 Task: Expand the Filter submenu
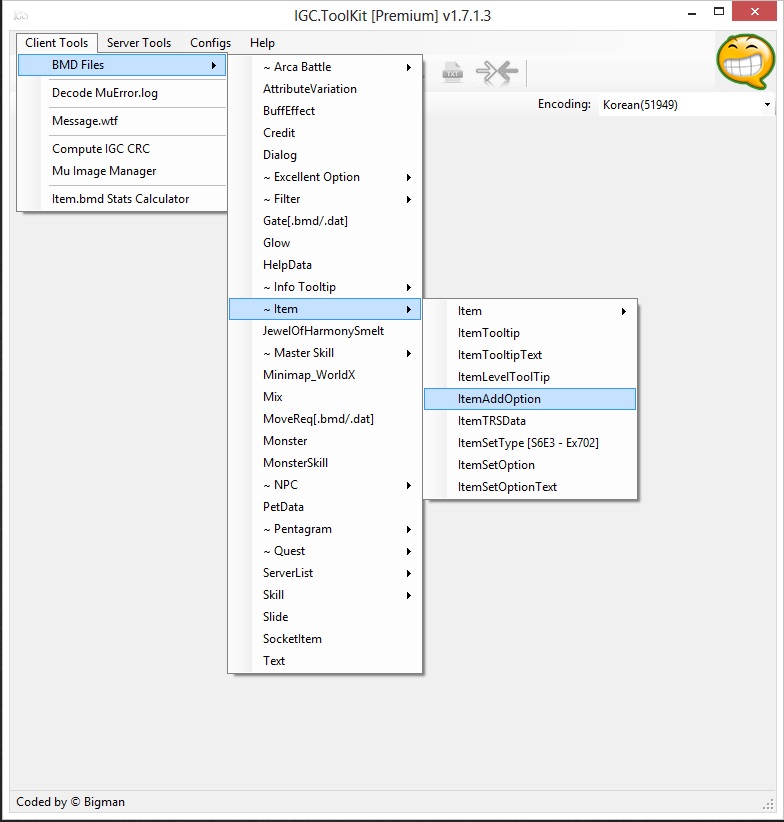pyautogui.click(x=325, y=199)
